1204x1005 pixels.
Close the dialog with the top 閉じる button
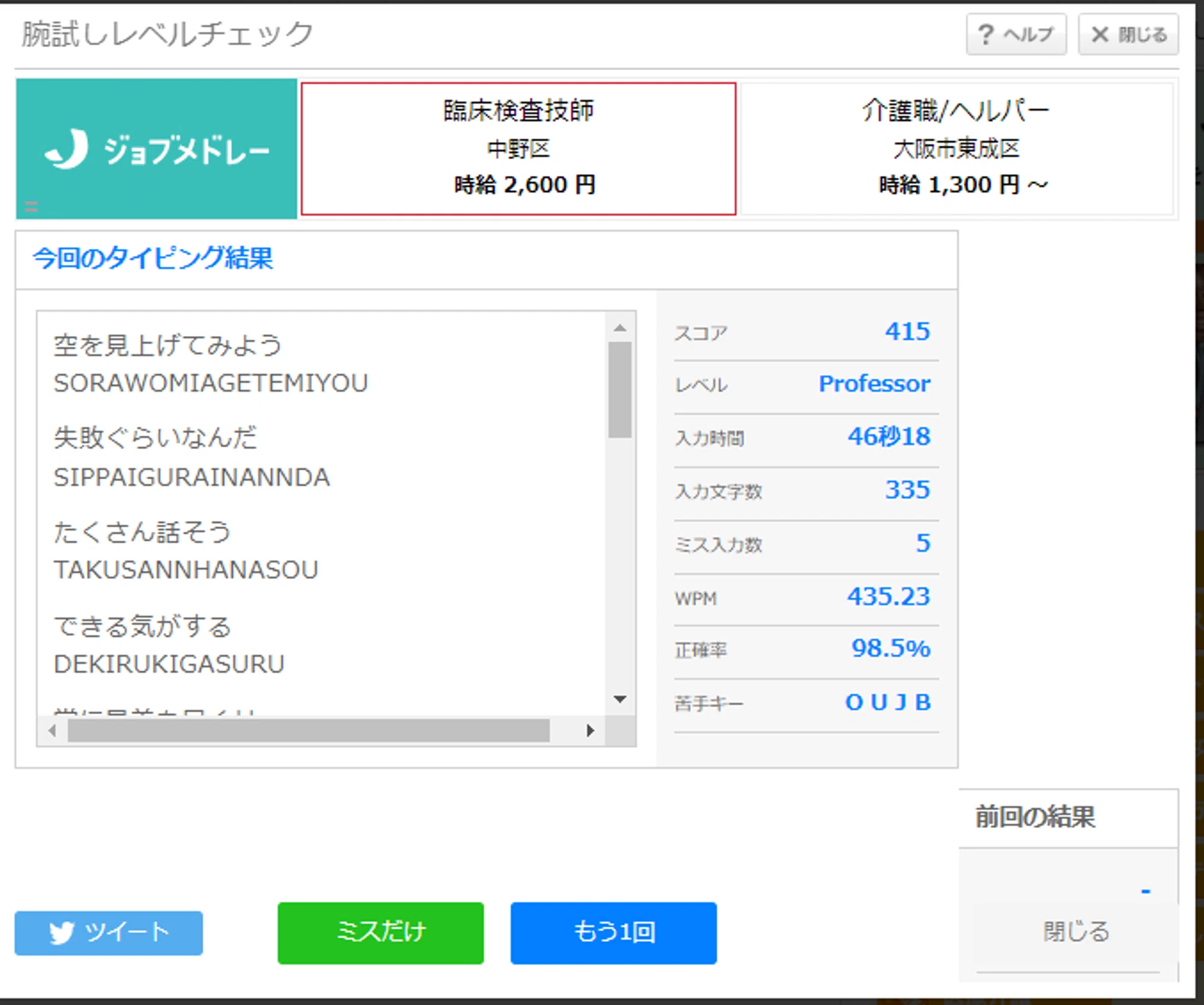(1128, 34)
